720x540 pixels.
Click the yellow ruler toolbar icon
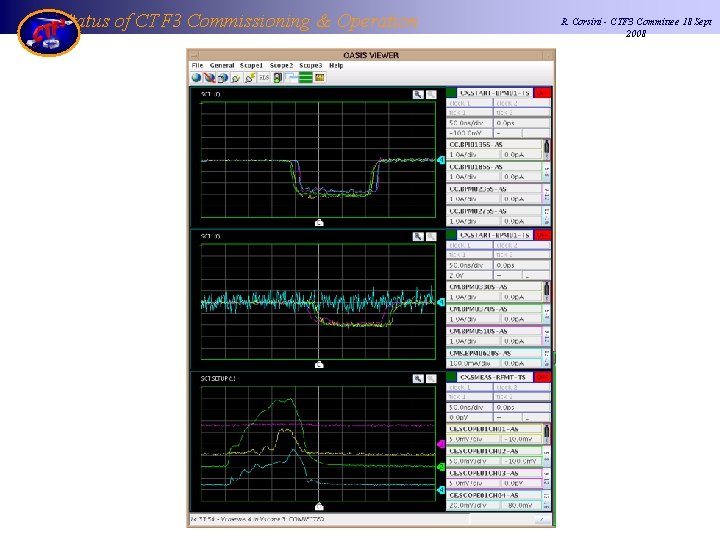click(320, 78)
